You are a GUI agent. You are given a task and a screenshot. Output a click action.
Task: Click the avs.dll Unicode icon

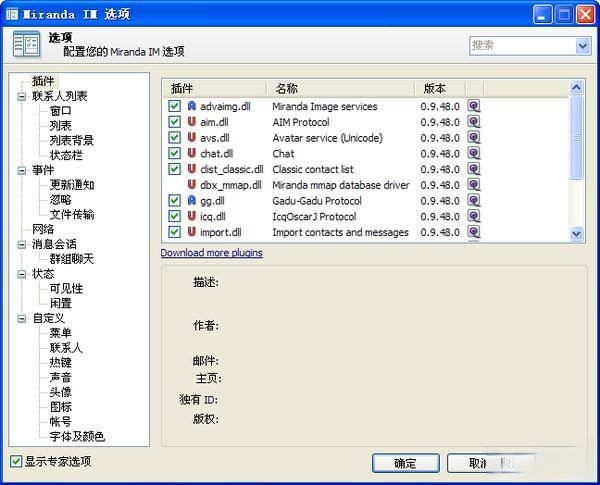(192, 137)
